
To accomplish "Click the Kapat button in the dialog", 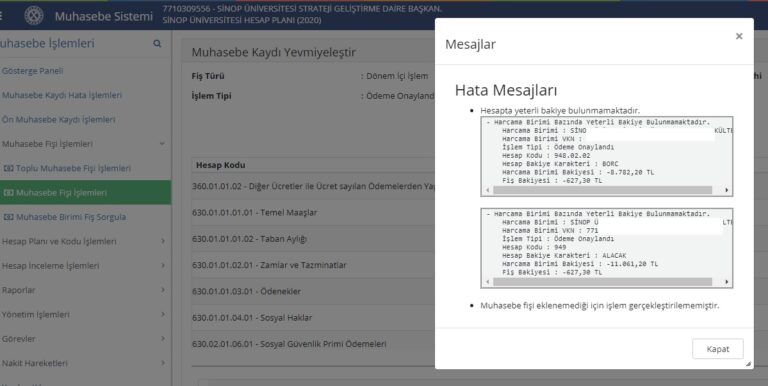I will point(718,349).
